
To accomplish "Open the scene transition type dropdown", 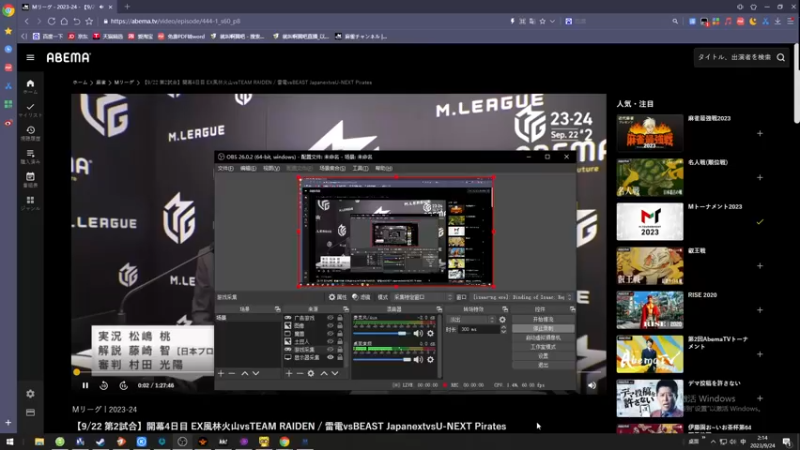I will [471, 319].
